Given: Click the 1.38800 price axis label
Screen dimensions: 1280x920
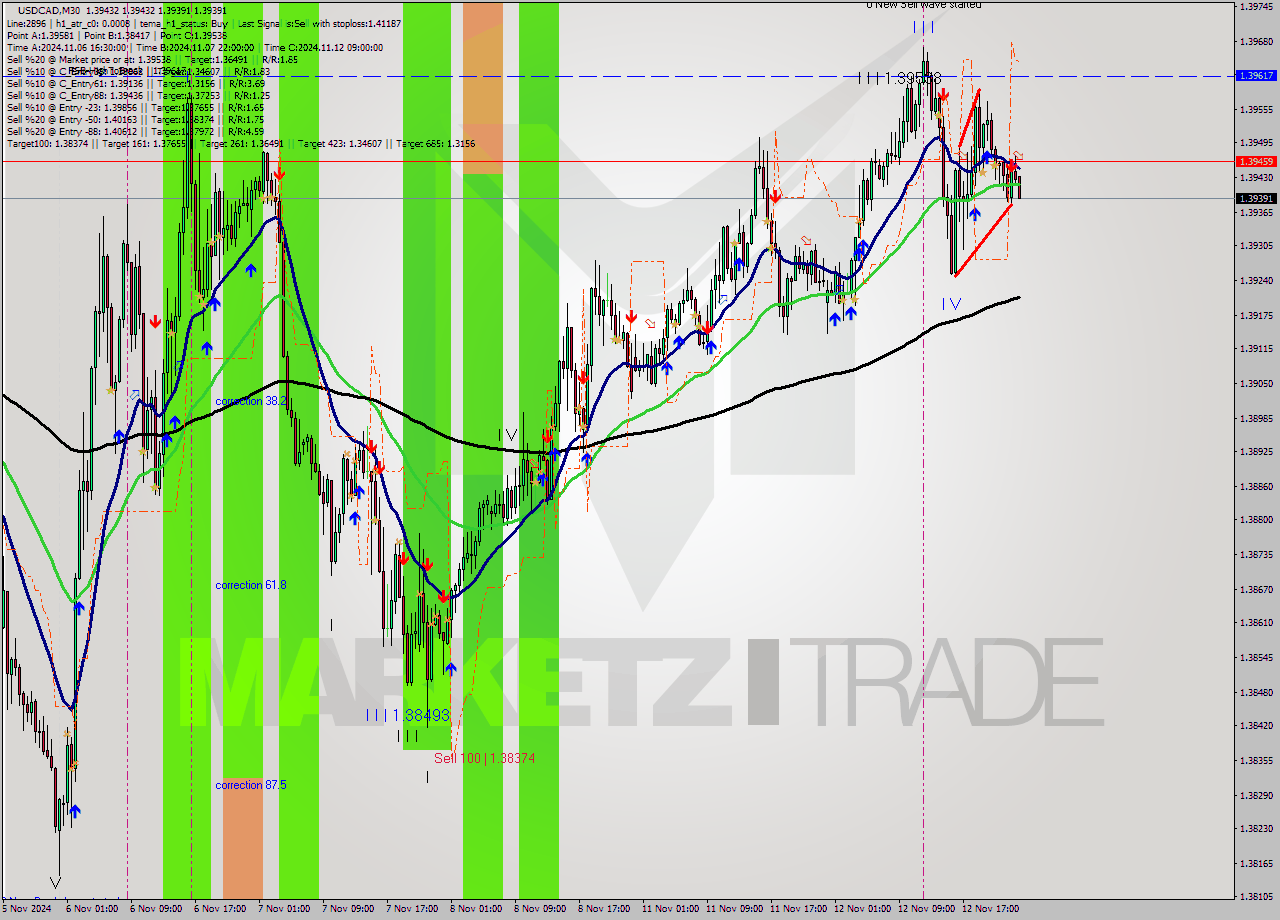Looking at the screenshot, I should tap(1255, 520).
